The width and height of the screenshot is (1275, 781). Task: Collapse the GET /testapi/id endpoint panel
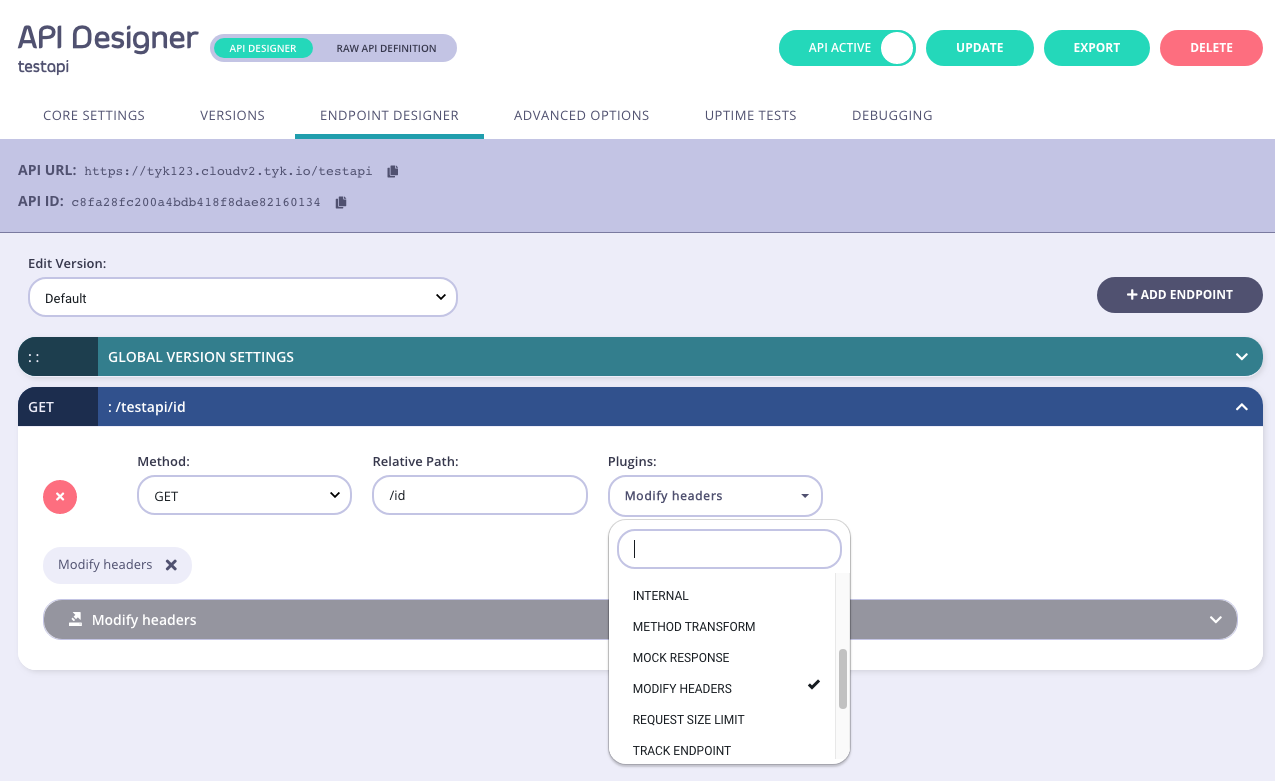pyautogui.click(x=1241, y=407)
